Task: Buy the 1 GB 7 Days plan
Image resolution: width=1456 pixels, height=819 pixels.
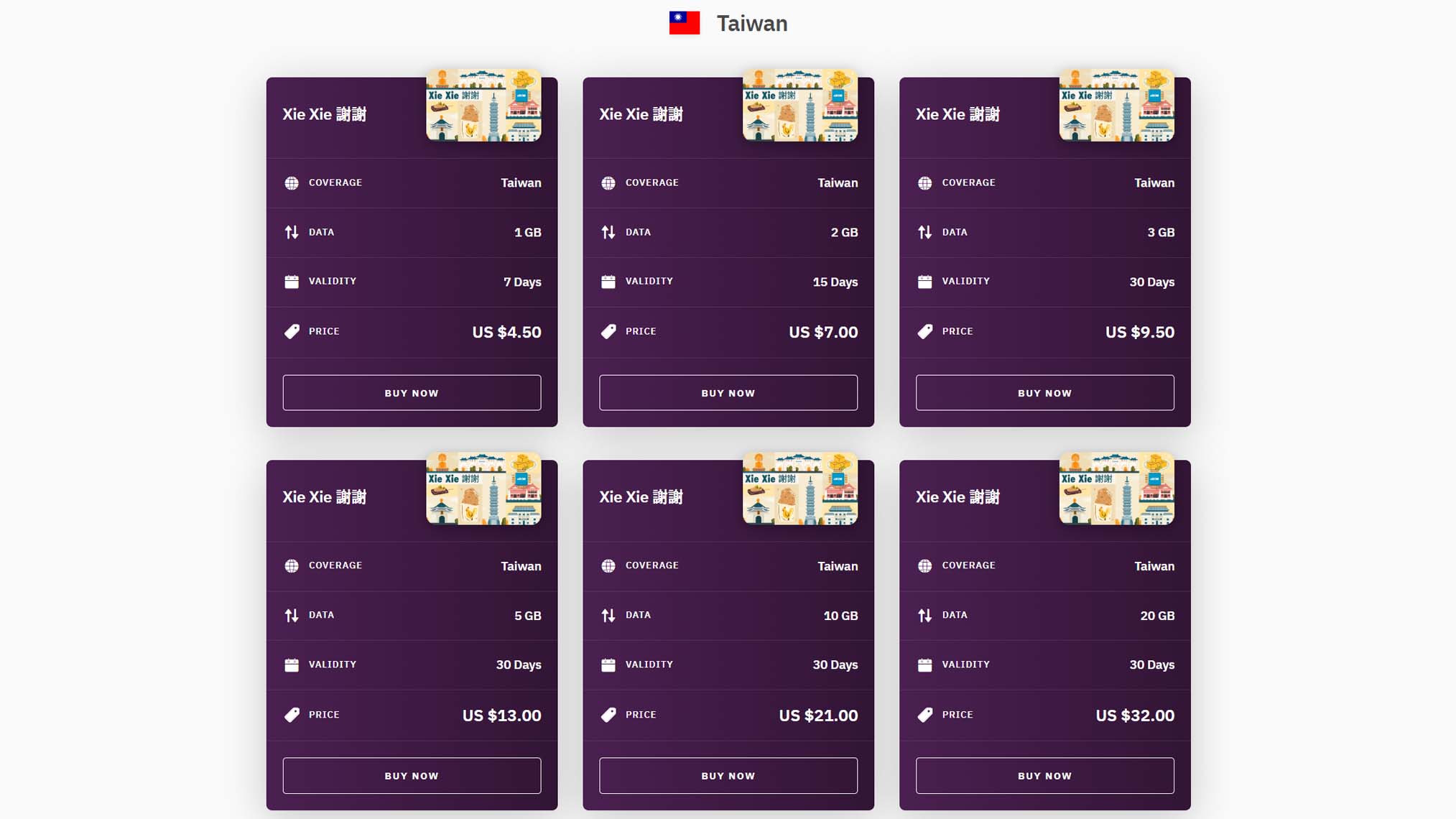Action: click(412, 393)
